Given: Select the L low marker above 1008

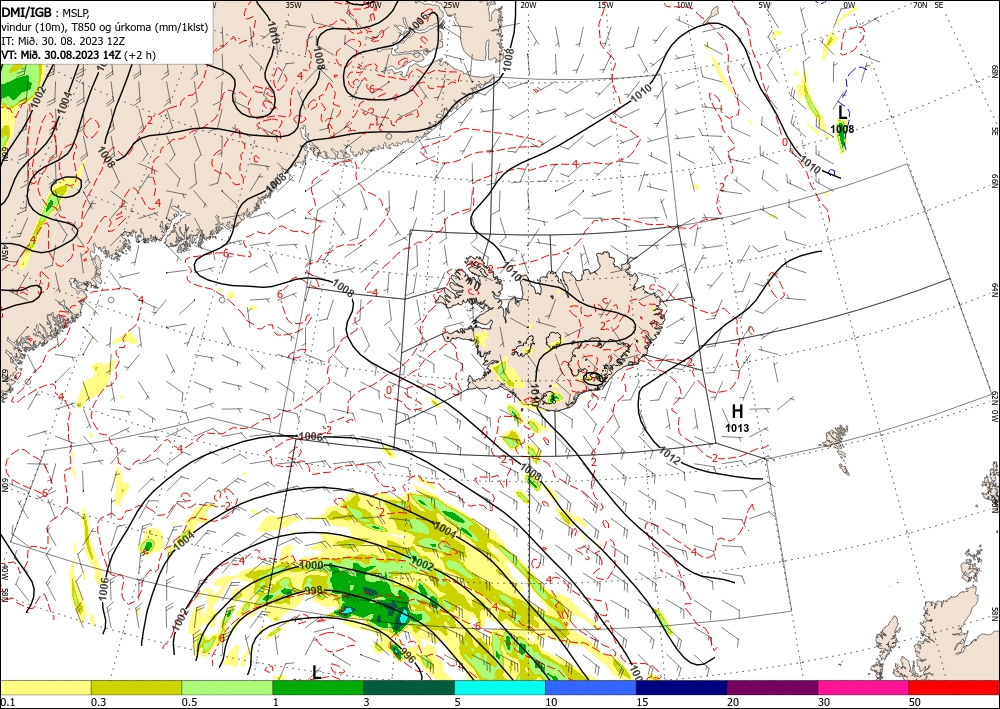Looking at the screenshot, I should pyautogui.click(x=842, y=113).
